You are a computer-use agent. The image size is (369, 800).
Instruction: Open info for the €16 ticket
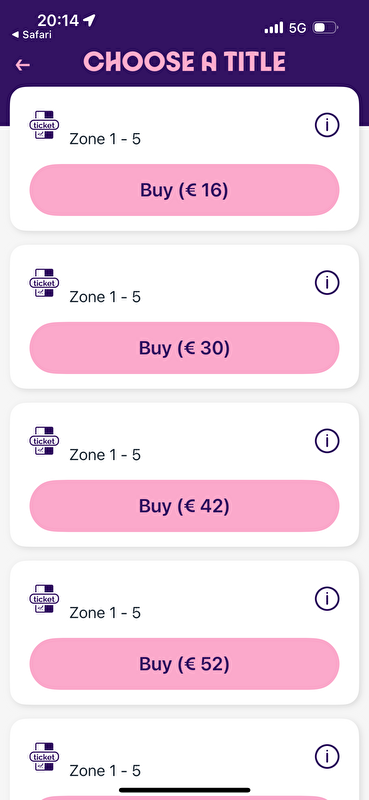click(327, 124)
